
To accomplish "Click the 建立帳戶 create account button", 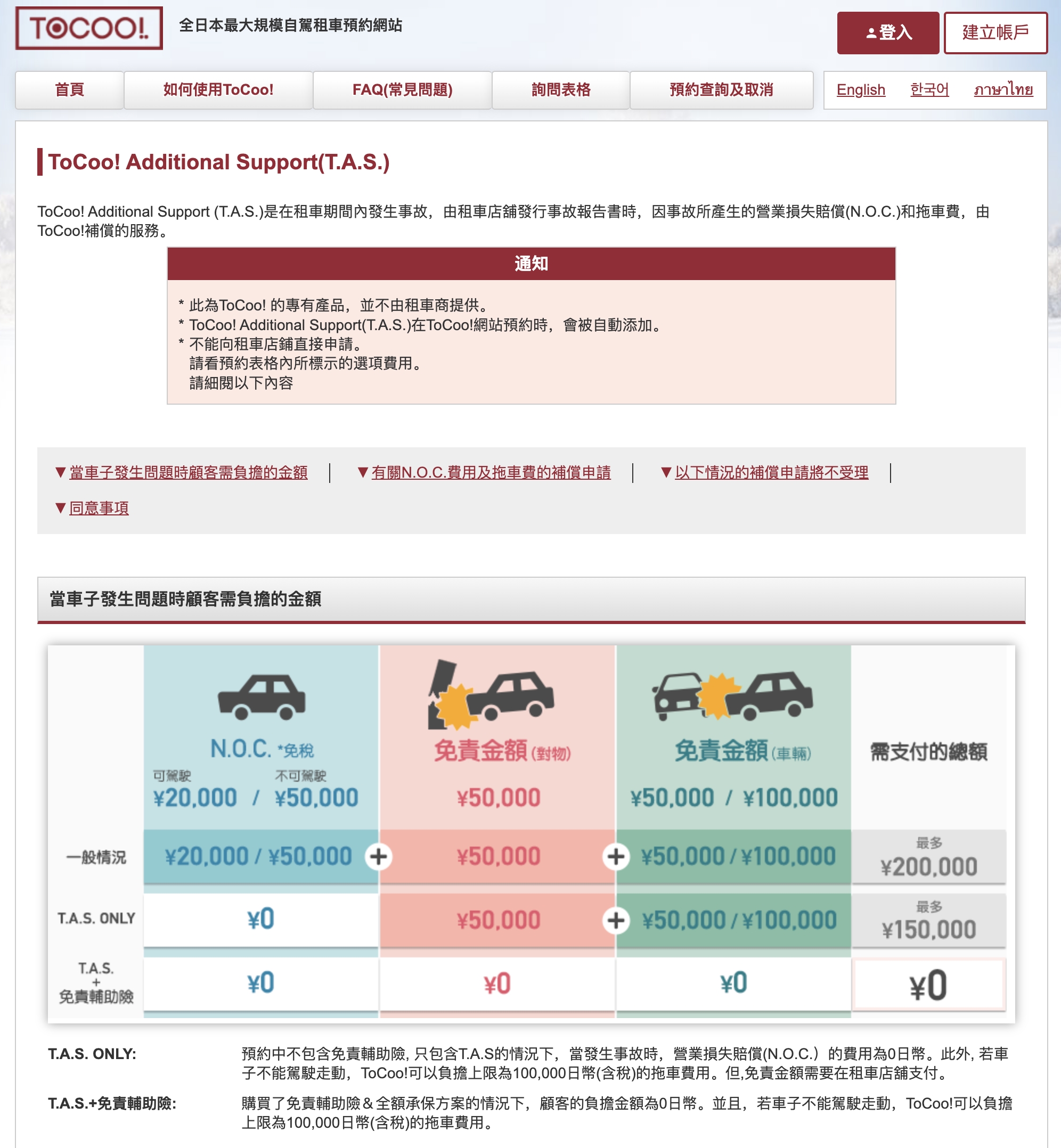I will (x=995, y=32).
